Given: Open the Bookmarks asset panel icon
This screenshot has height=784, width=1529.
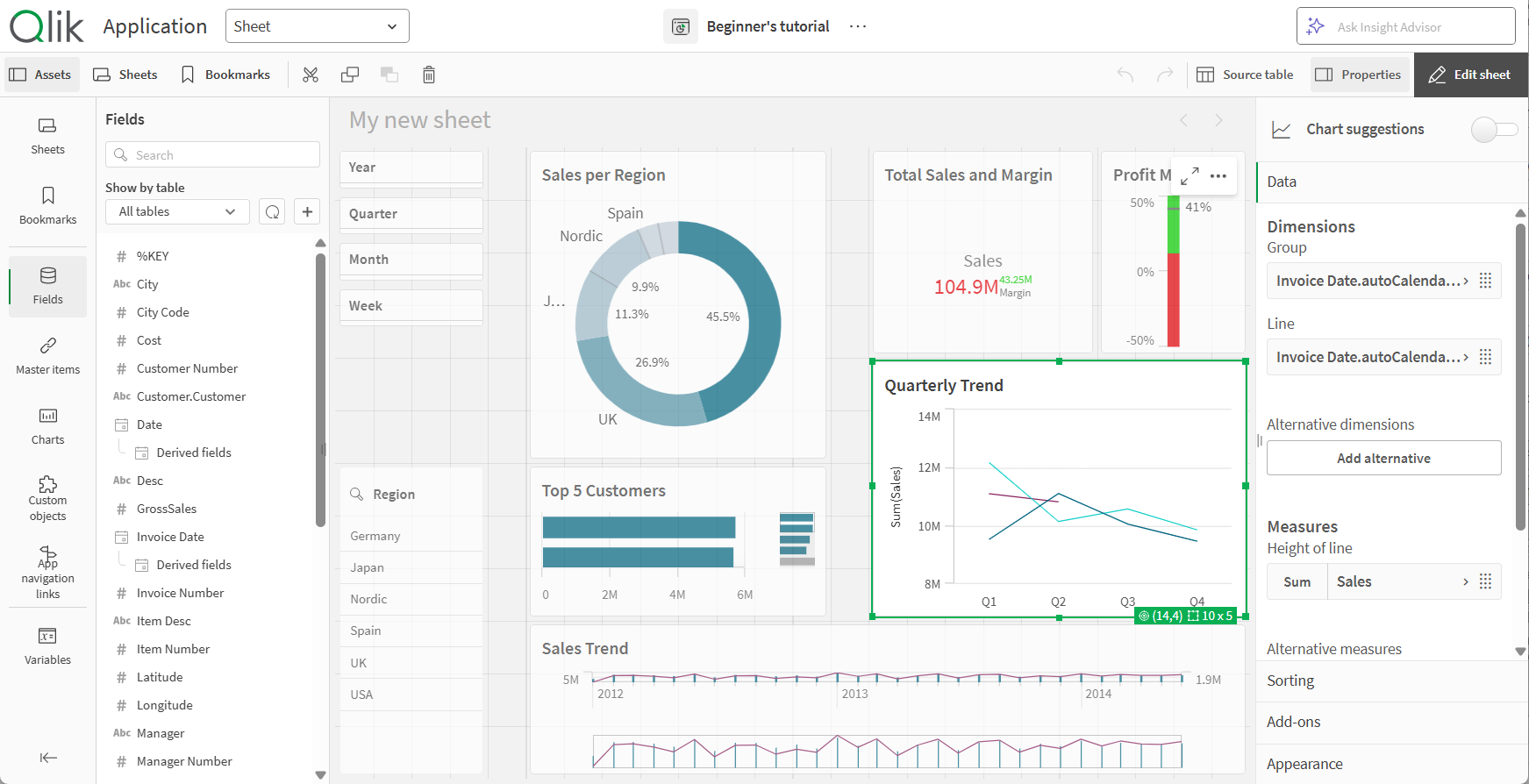Looking at the screenshot, I should pos(48,206).
